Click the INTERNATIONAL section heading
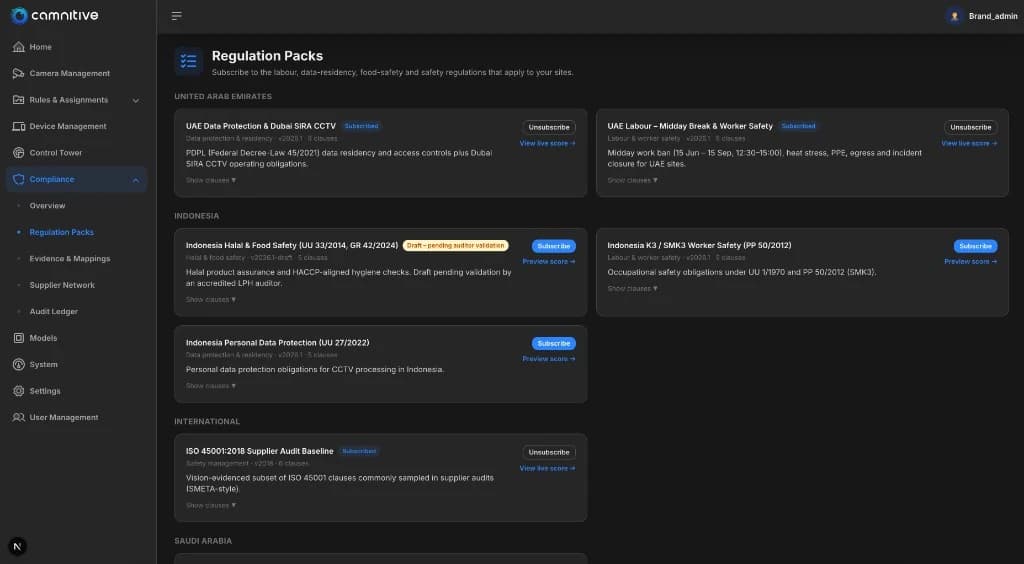The image size is (1024, 564). click(207, 422)
